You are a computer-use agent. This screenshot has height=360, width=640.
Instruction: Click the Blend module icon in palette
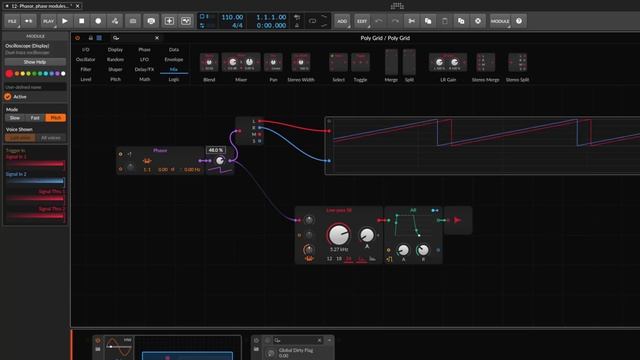209,62
